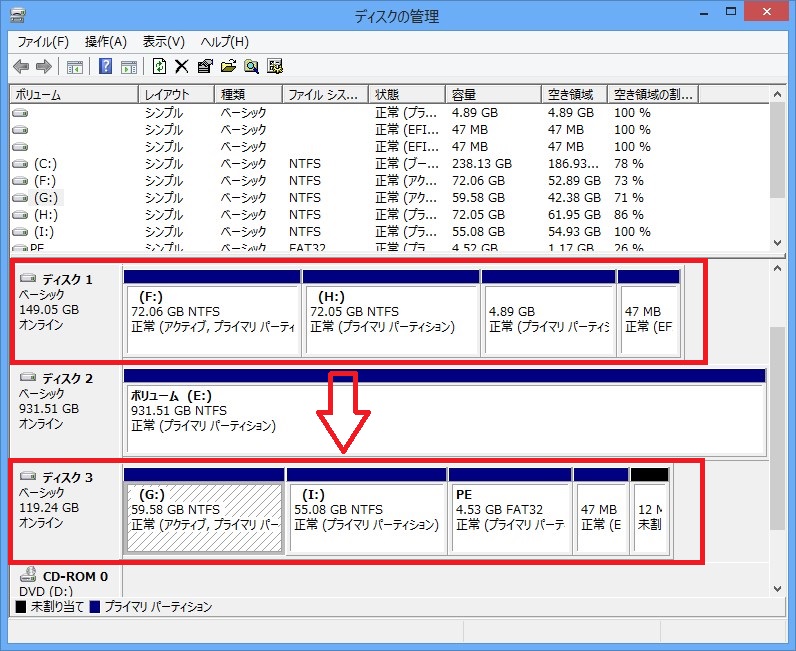Select the drive icon for volume (F:)

(x=20, y=181)
